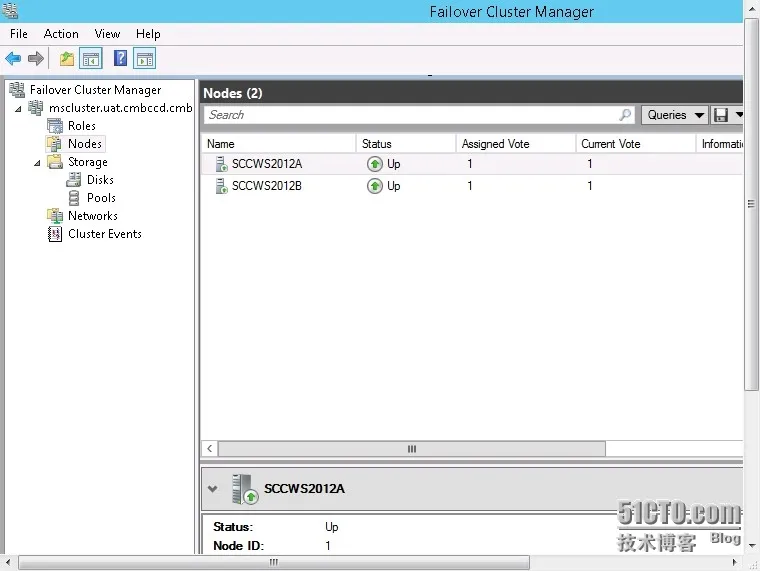Click the right vertical scrollbar thumb

click(x=751, y=204)
